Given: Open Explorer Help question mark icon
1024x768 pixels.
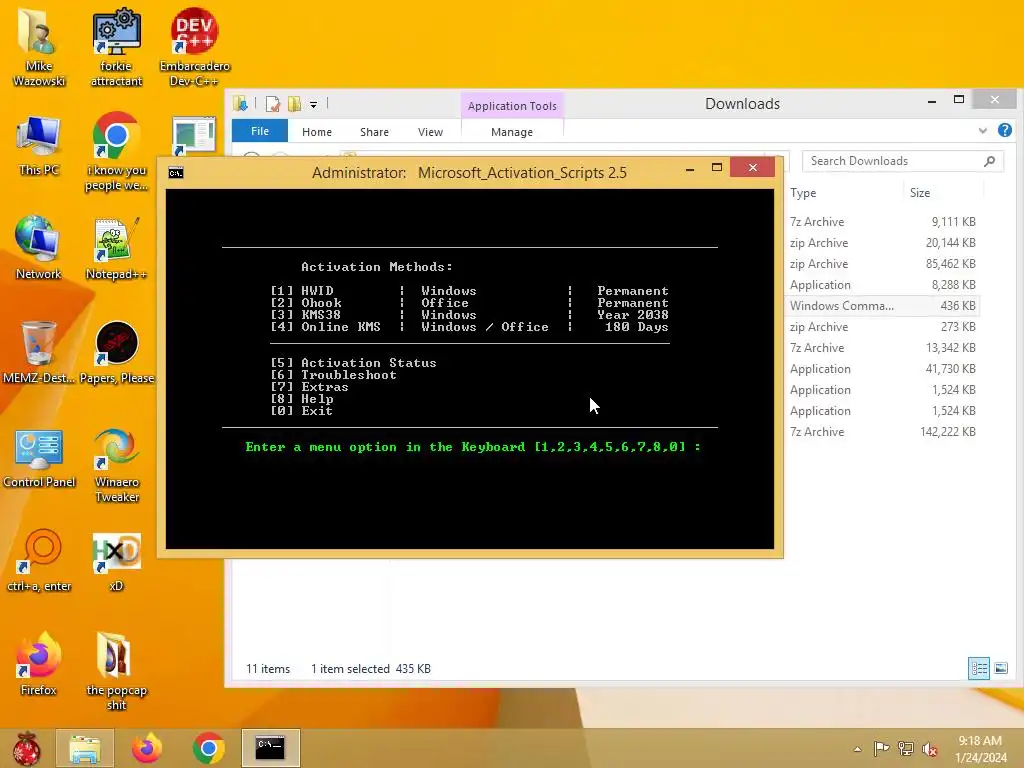Looking at the screenshot, I should 1004,130.
